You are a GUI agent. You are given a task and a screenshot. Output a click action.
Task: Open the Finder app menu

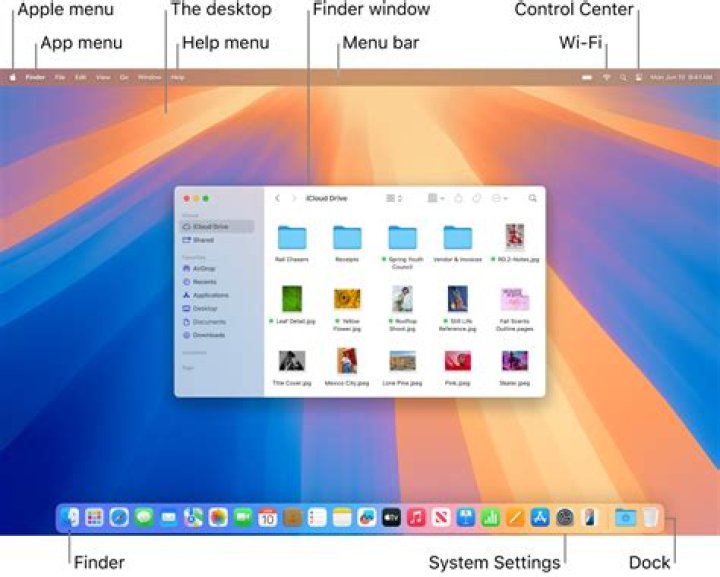[35, 78]
